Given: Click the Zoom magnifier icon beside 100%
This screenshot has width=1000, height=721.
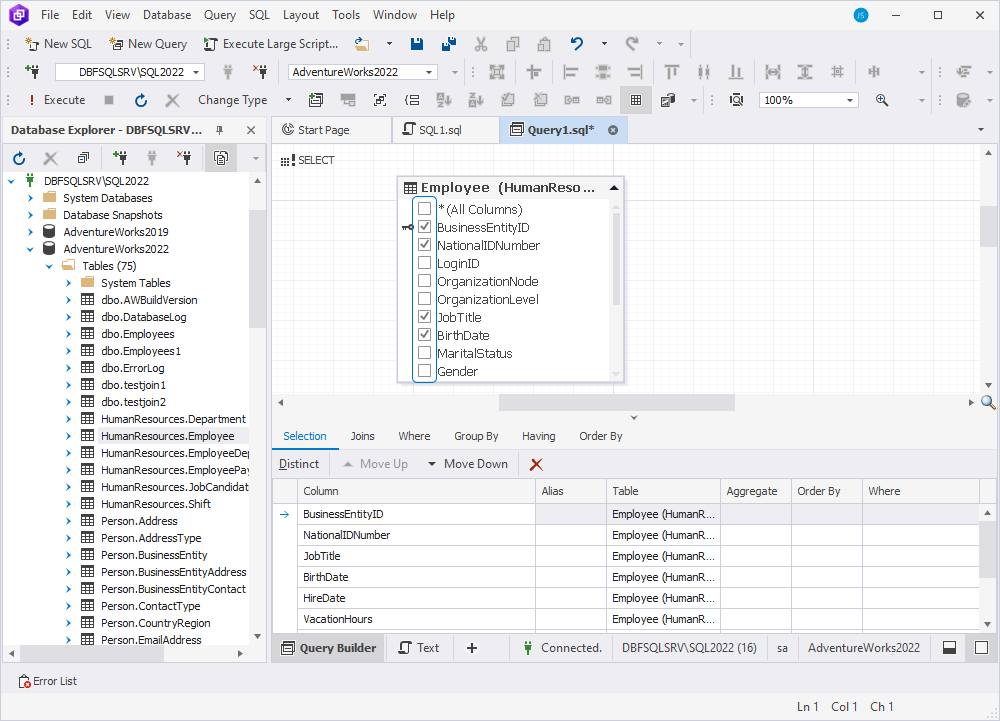Looking at the screenshot, I should pos(882,100).
